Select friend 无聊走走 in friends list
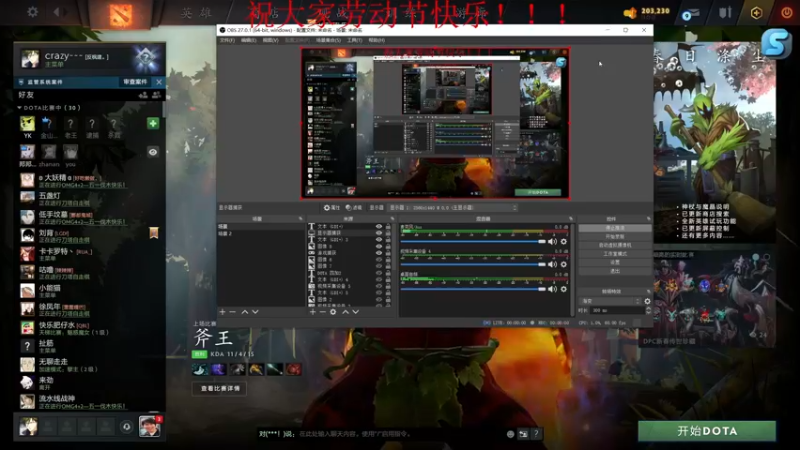Screen dimensions: 800x450 91,364
